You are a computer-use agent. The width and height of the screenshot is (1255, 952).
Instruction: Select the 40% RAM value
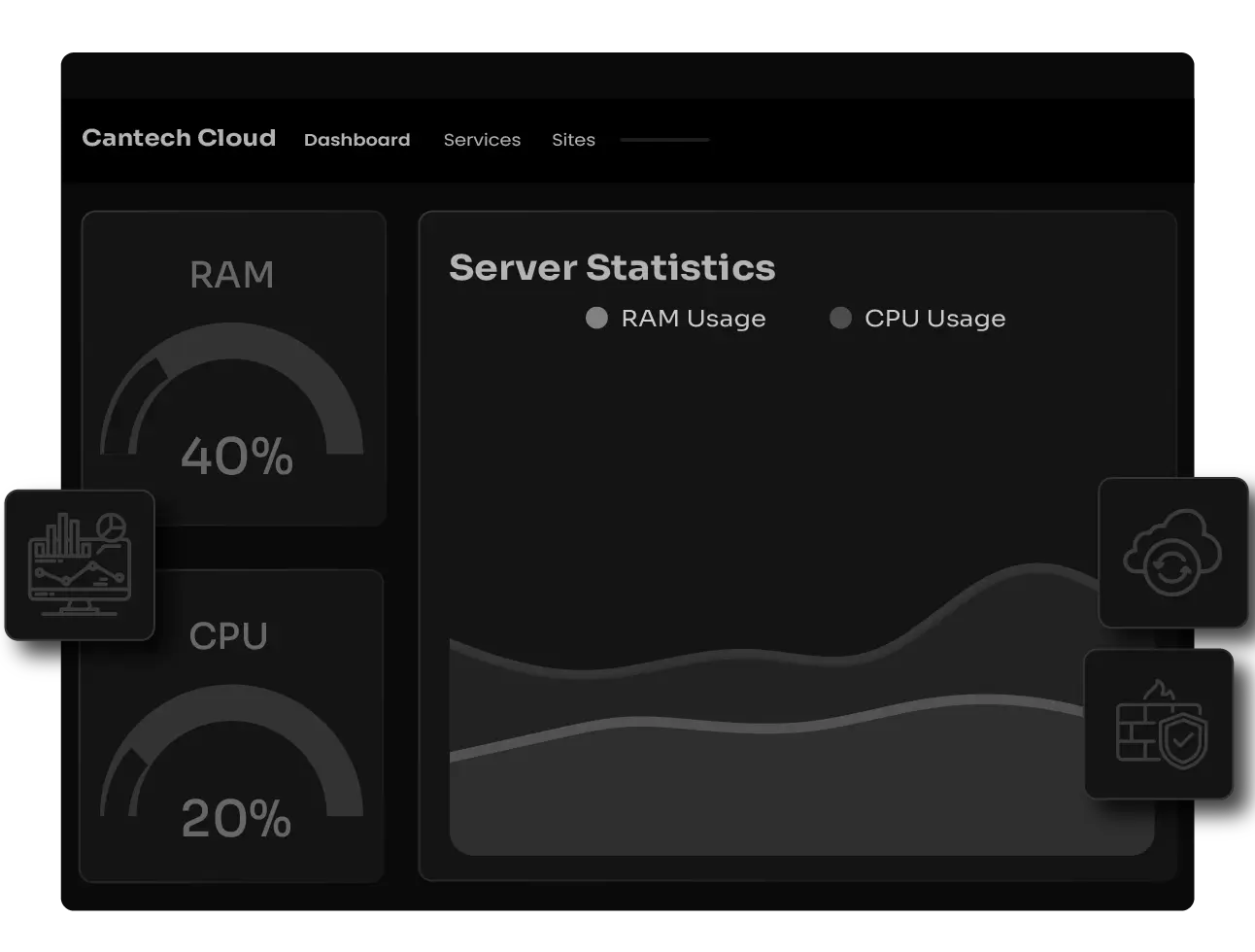pyautogui.click(x=237, y=456)
